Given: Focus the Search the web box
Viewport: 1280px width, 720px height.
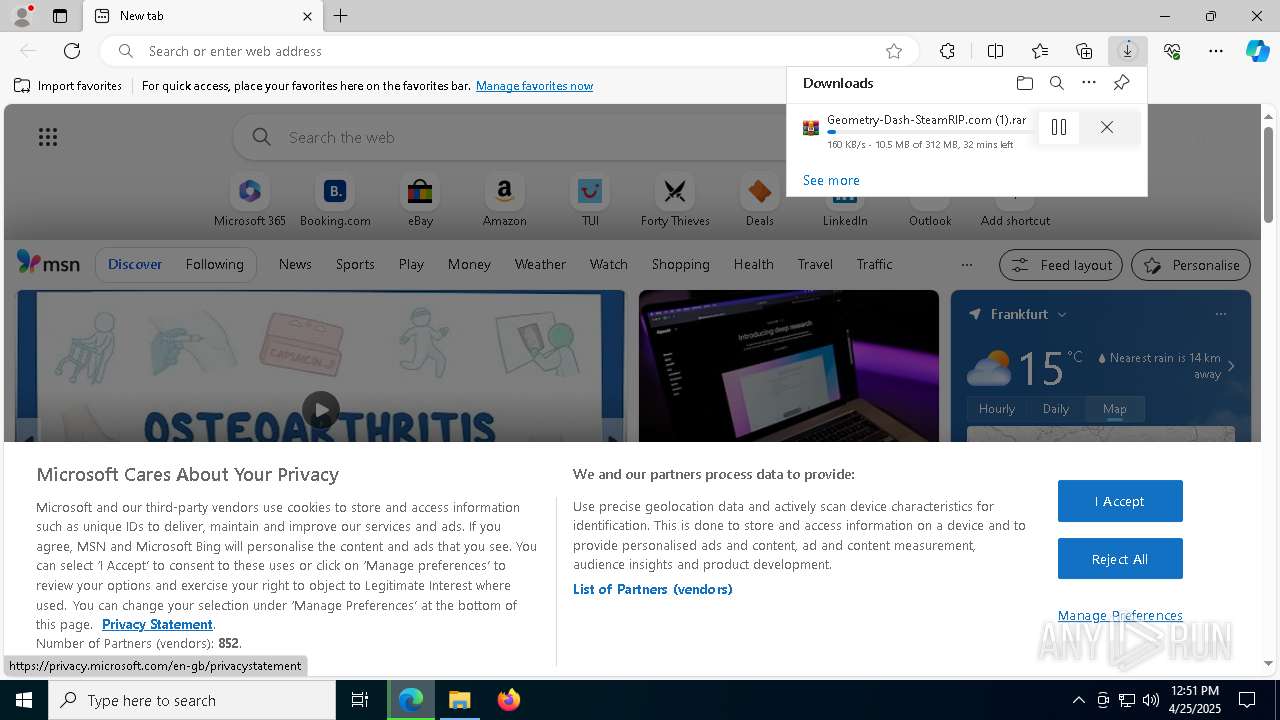Looking at the screenshot, I should pos(510,137).
